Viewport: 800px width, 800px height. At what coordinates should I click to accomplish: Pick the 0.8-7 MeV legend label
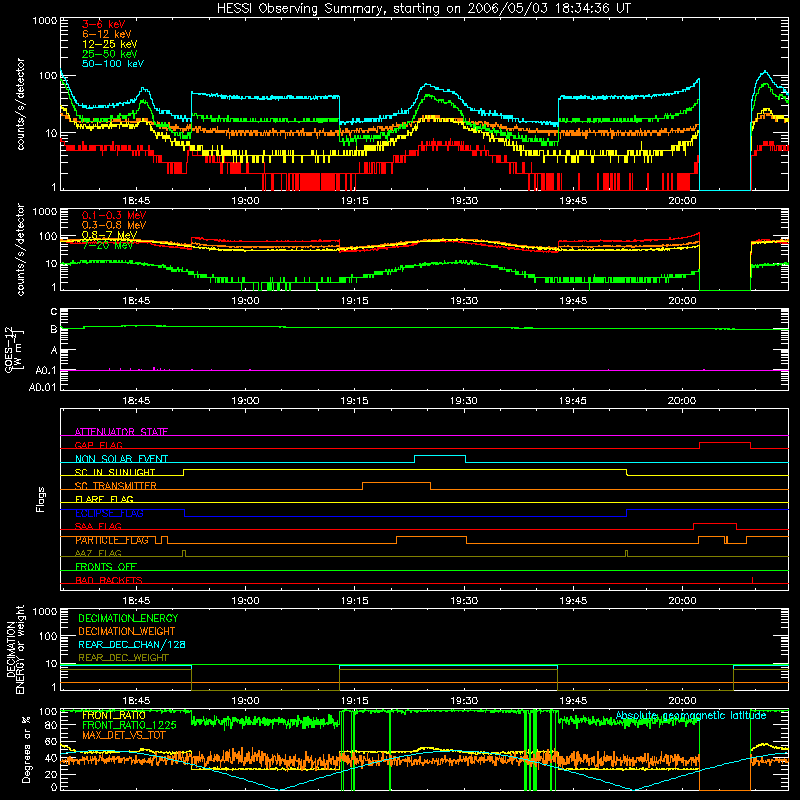(110, 235)
